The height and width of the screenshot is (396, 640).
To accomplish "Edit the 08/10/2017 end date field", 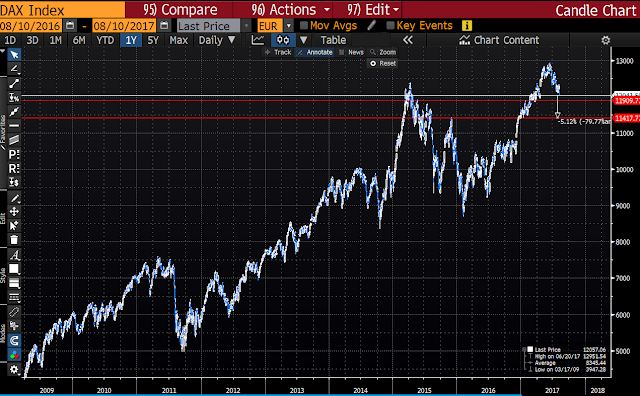I will click(124, 26).
